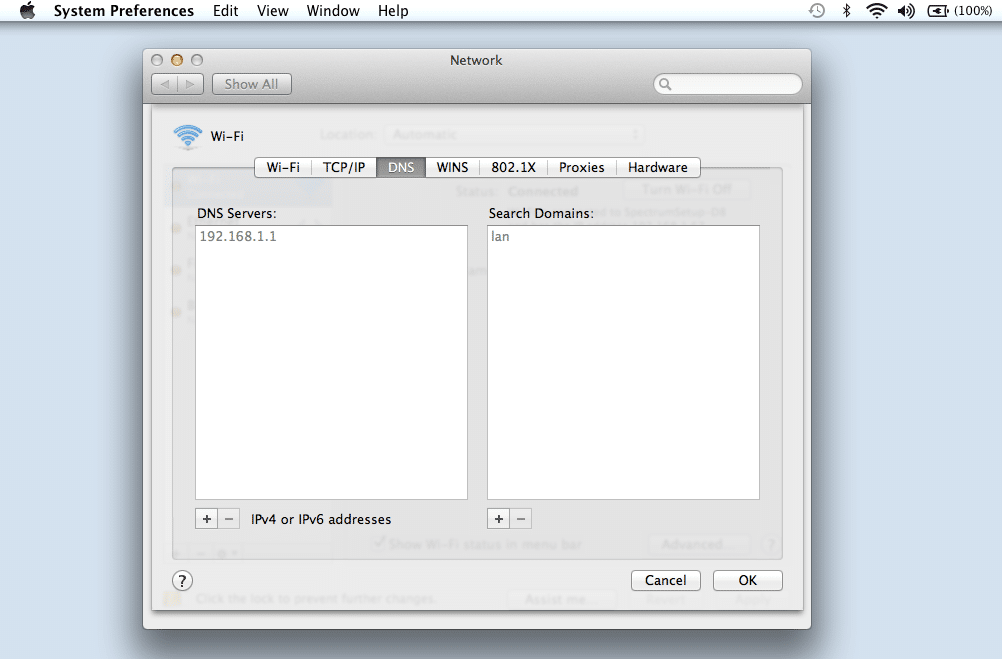1002x659 pixels.
Task: Open the Proxies tab
Action: tap(581, 167)
